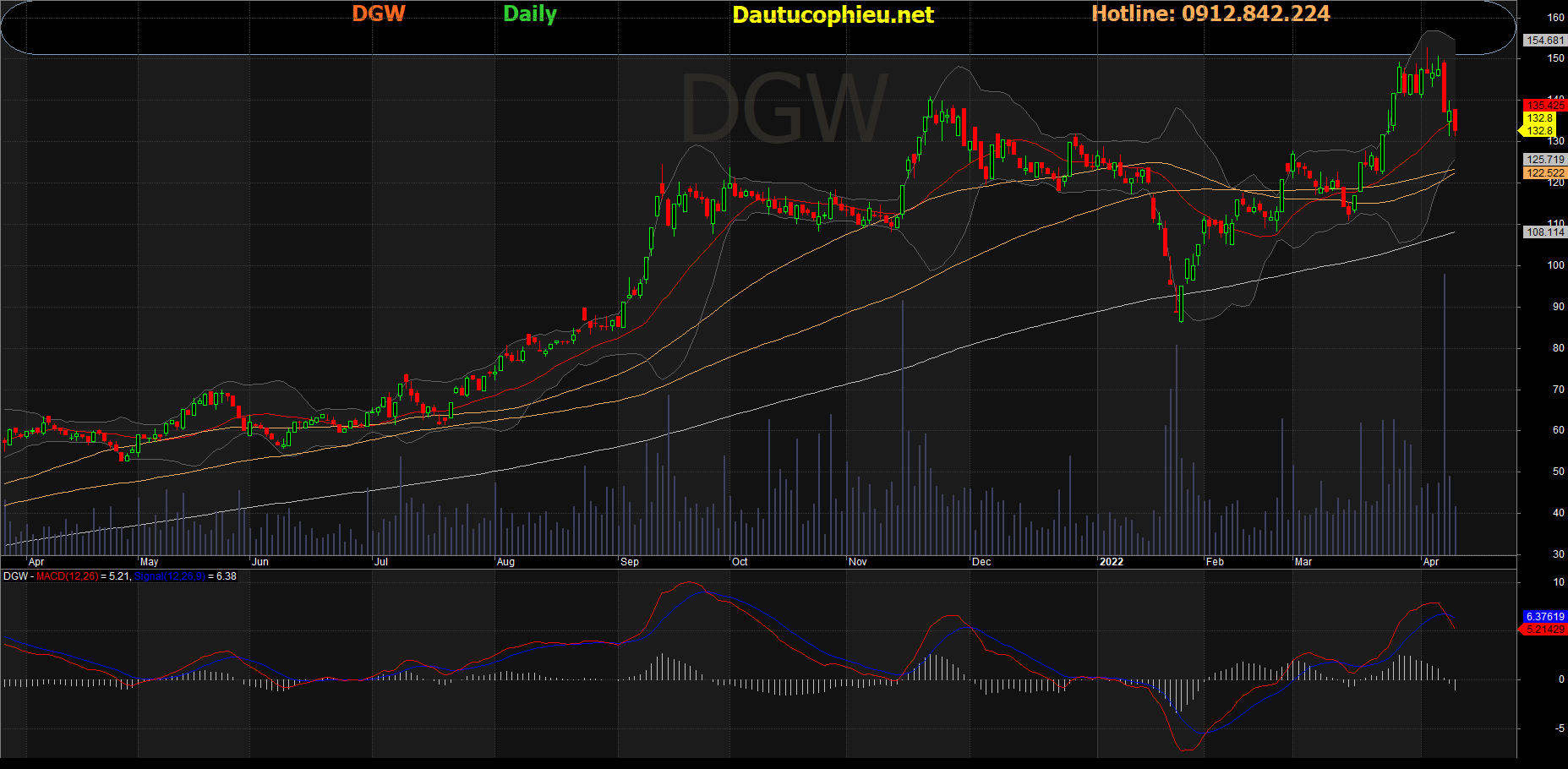Click the orange DGW ticker title
The height and width of the screenshot is (769, 1568).
click(378, 14)
